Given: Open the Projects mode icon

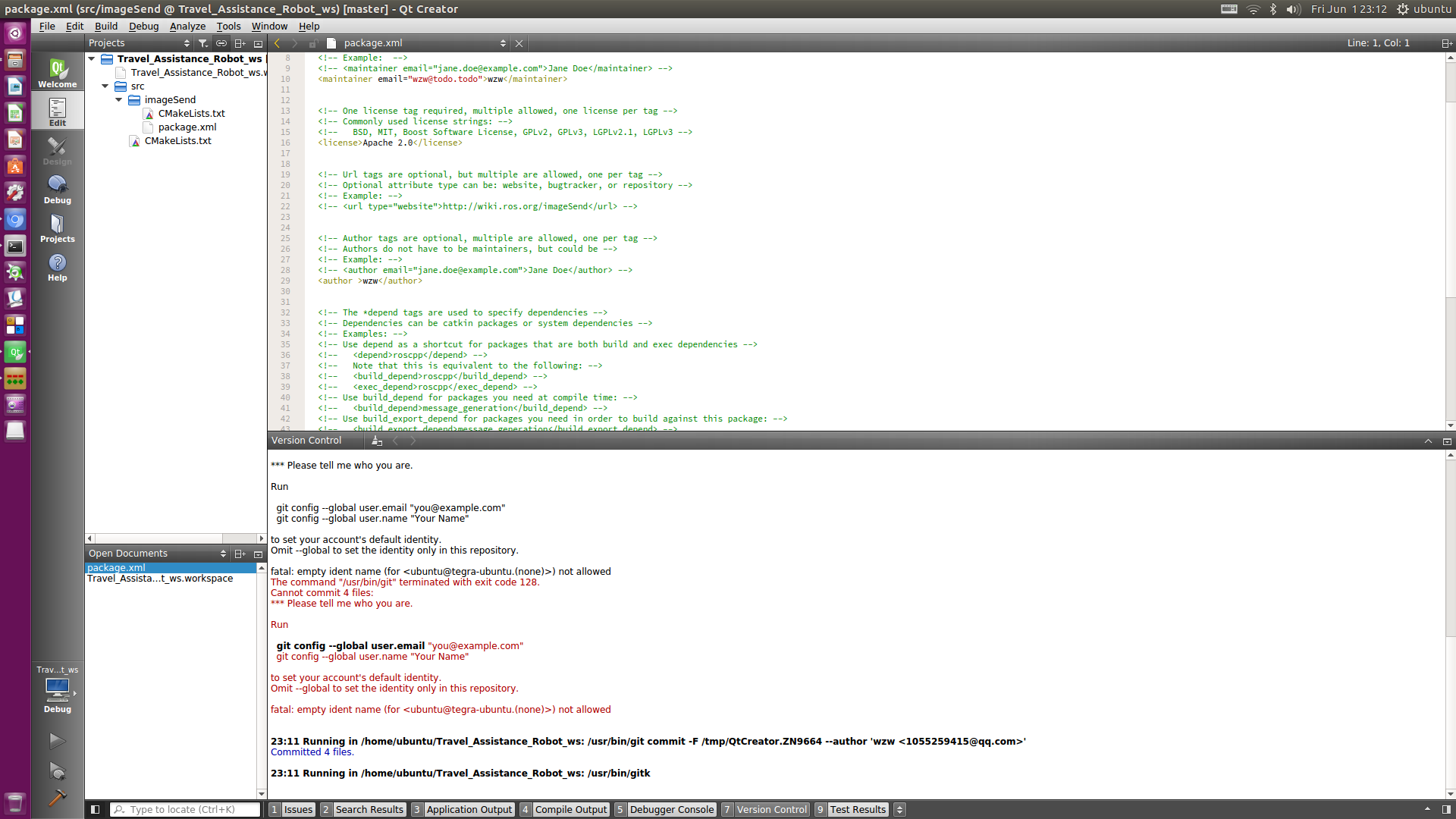Looking at the screenshot, I should click(57, 228).
